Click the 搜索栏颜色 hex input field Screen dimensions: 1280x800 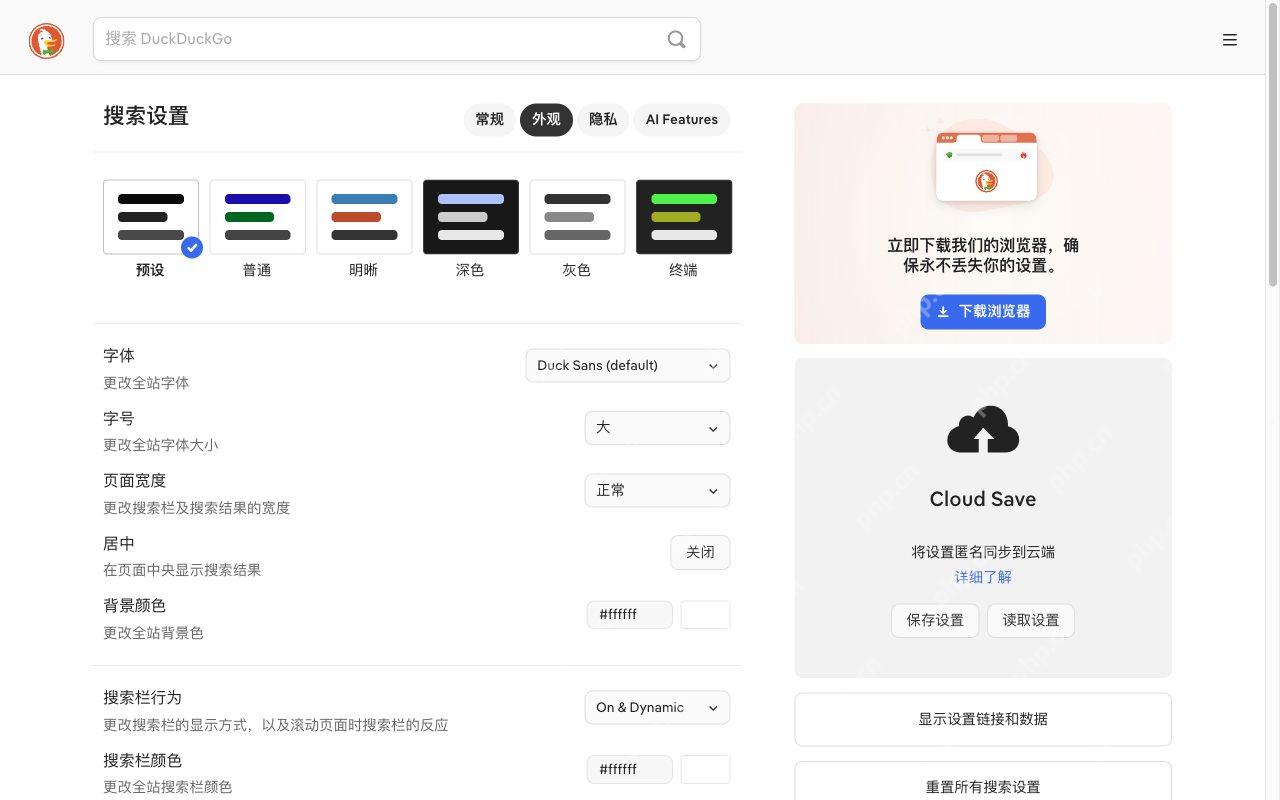coord(630,770)
